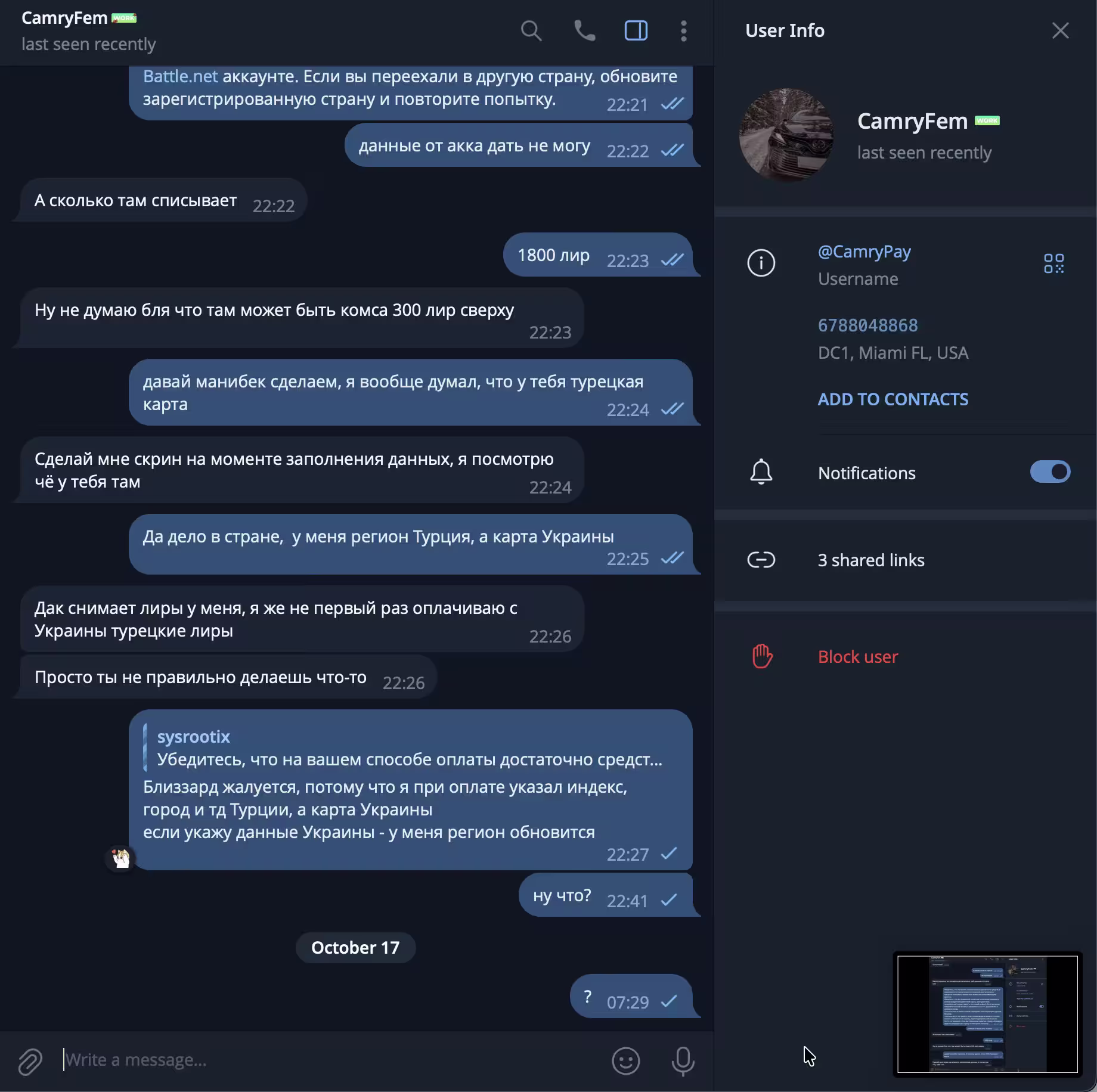This screenshot has width=1097, height=1092.
Task: Disable the Notifications switch
Action: pyautogui.click(x=1050, y=472)
